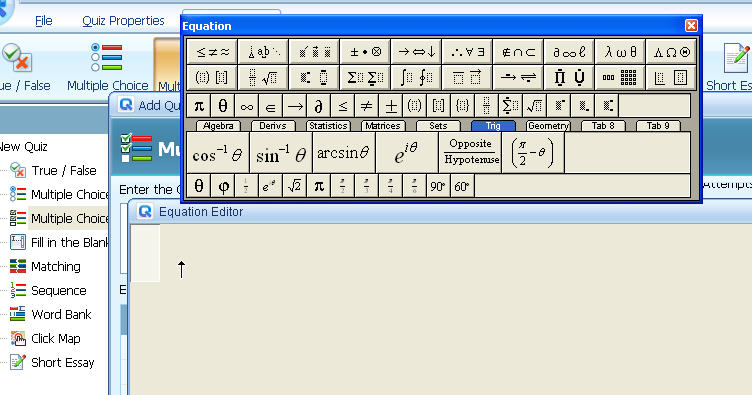This screenshot has height=395, width=752.
Task: Insert the arcsin theta expression
Action: pos(343,153)
